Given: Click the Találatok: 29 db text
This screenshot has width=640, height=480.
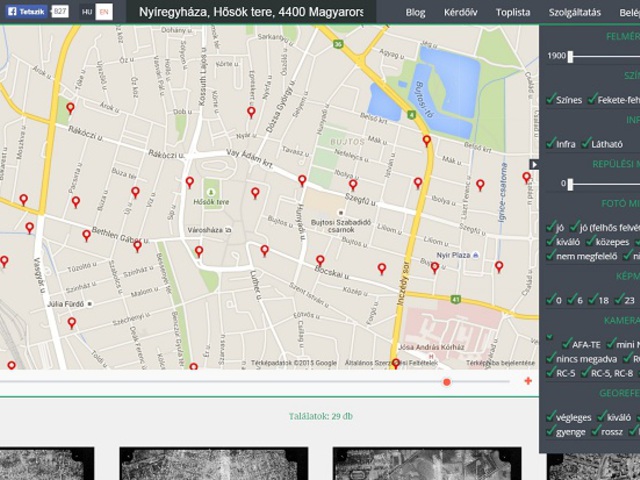Looking at the screenshot, I should click(x=321, y=416).
